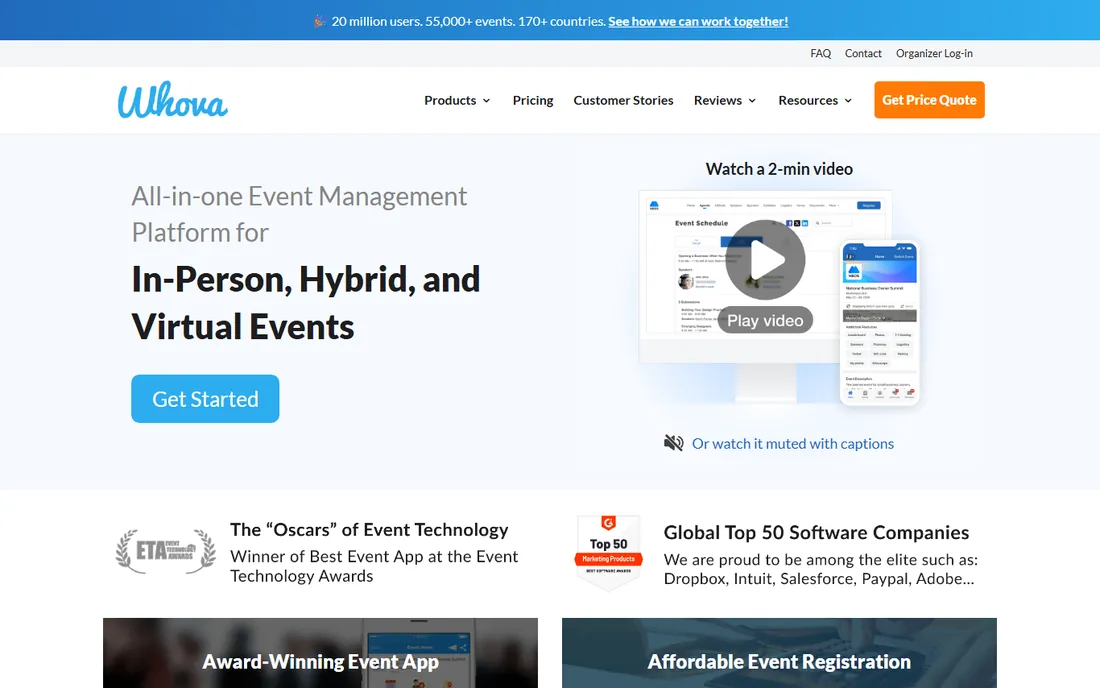The height and width of the screenshot is (688, 1100).
Task: Click 'Or watch it muted with captions'
Action: (793, 443)
